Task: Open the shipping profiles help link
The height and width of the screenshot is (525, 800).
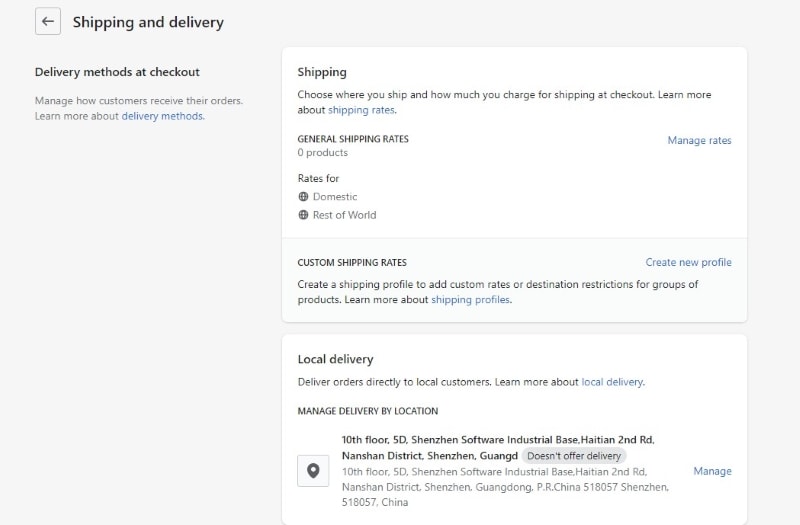Action: (470, 300)
